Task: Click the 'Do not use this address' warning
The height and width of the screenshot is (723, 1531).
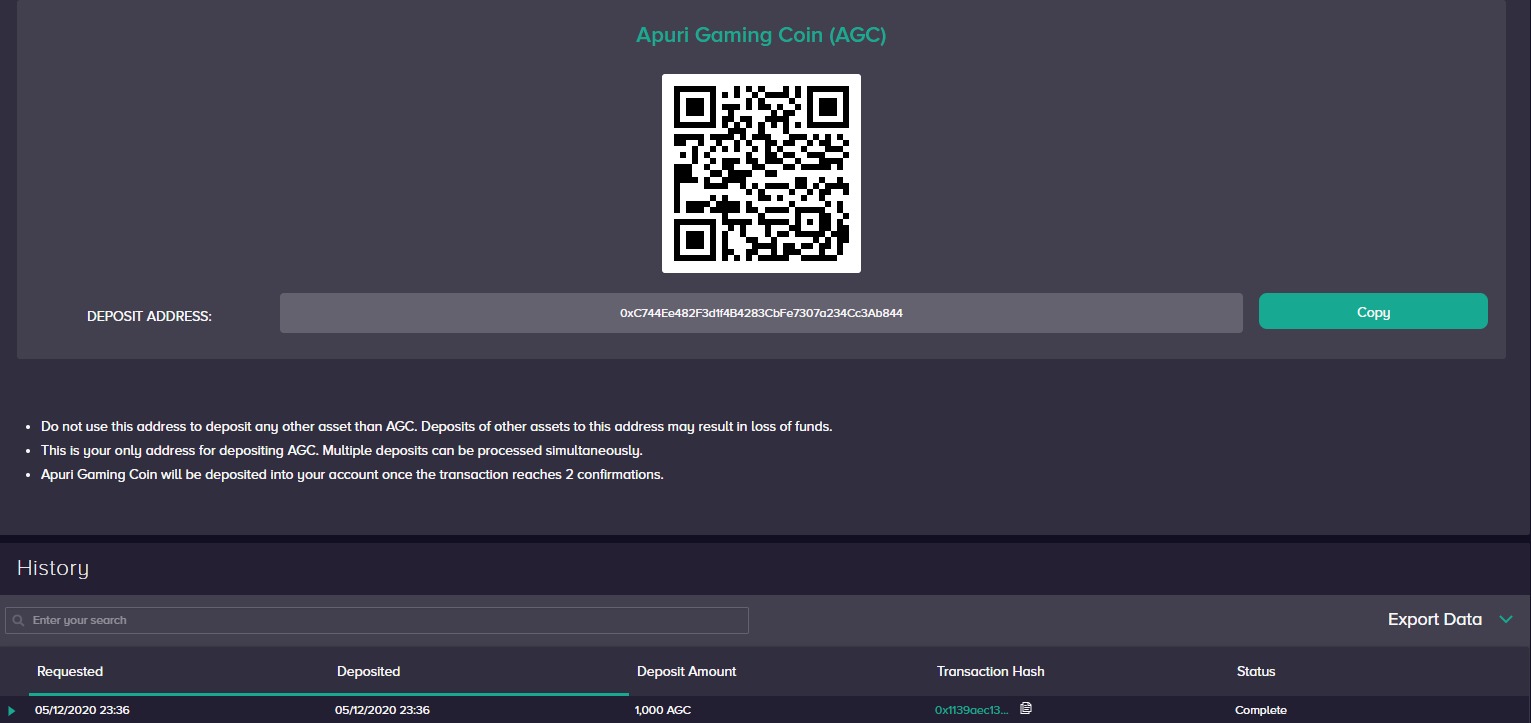Action: (436, 426)
